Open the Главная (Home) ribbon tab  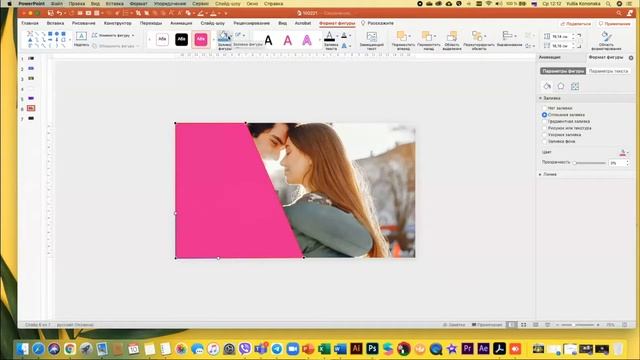pyautogui.click(x=30, y=23)
